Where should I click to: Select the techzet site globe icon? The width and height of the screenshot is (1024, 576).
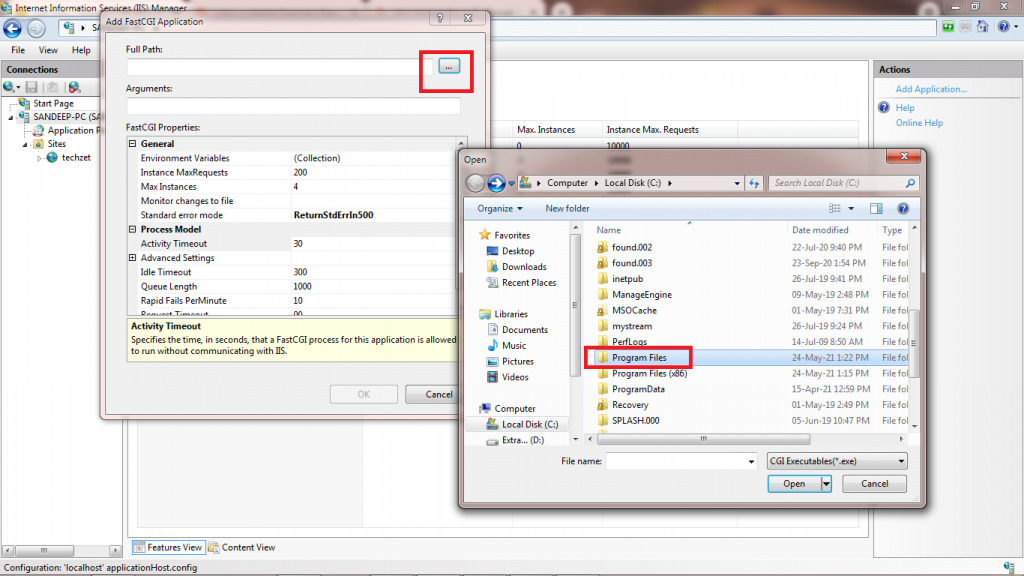(x=52, y=158)
